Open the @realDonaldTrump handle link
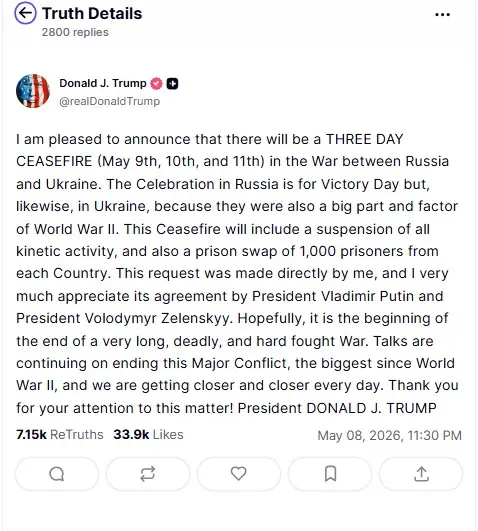The width and height of the screenshot is (478, 531). coord(109,101)
